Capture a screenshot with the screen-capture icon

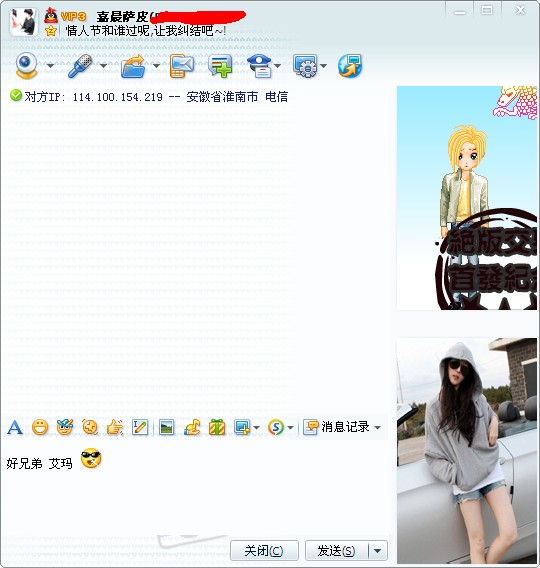click(x=242, y=427)
